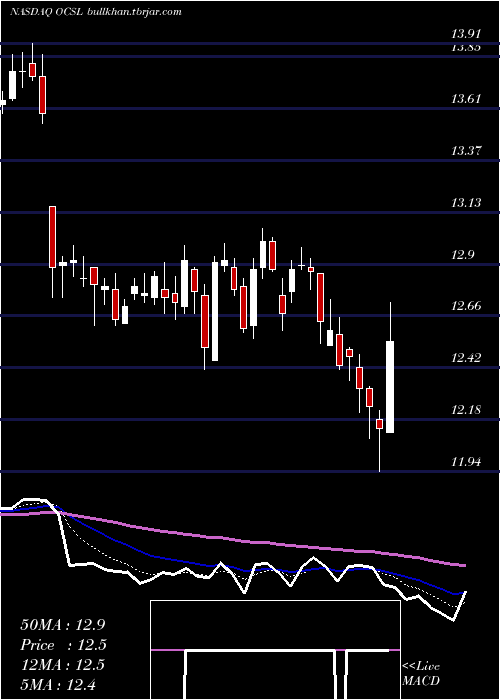
Task: Click the 13.91 price level label
Action: tap(466, 33)
